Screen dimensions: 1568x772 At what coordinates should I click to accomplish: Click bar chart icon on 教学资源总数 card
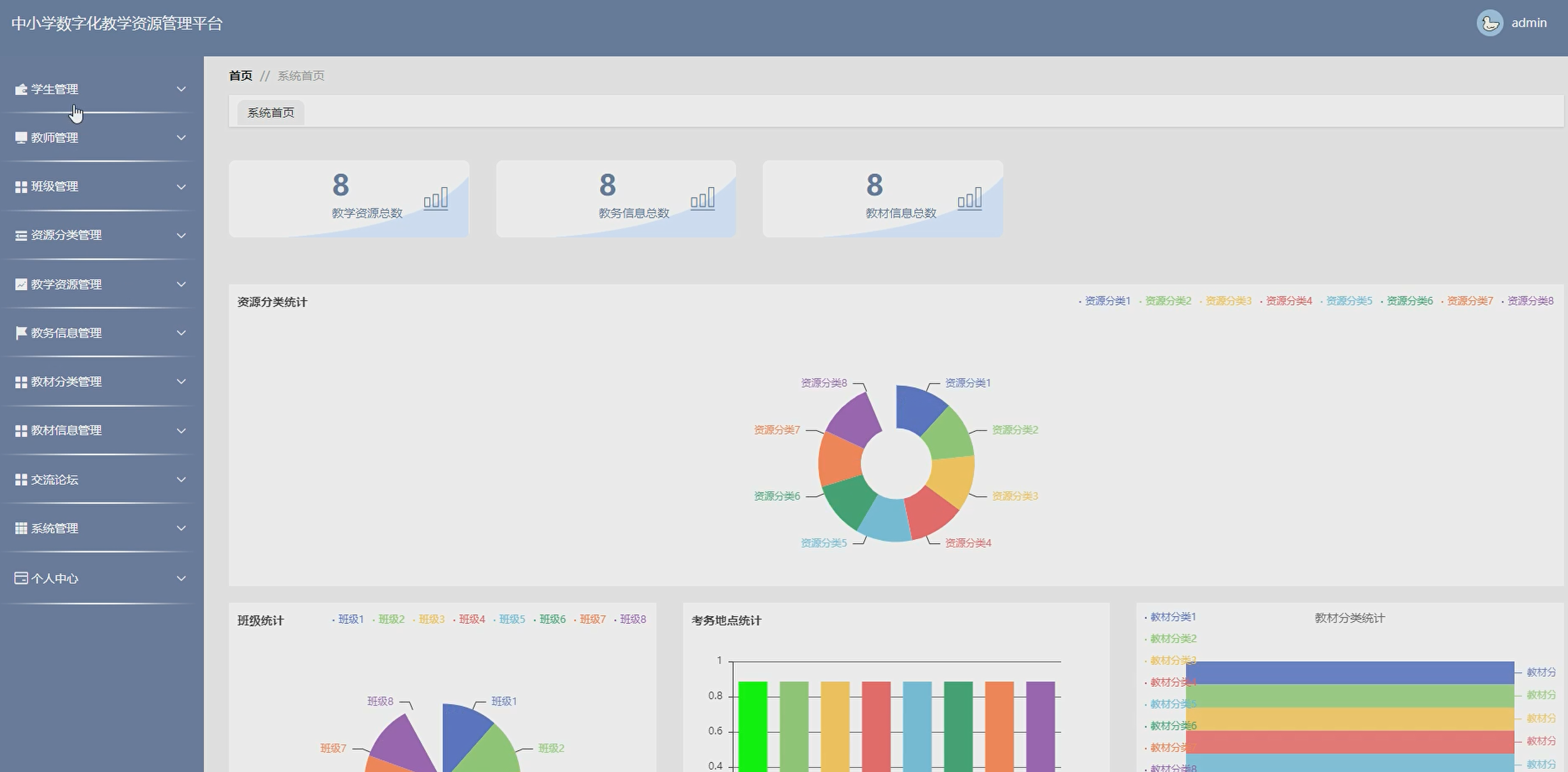(436, 199)
